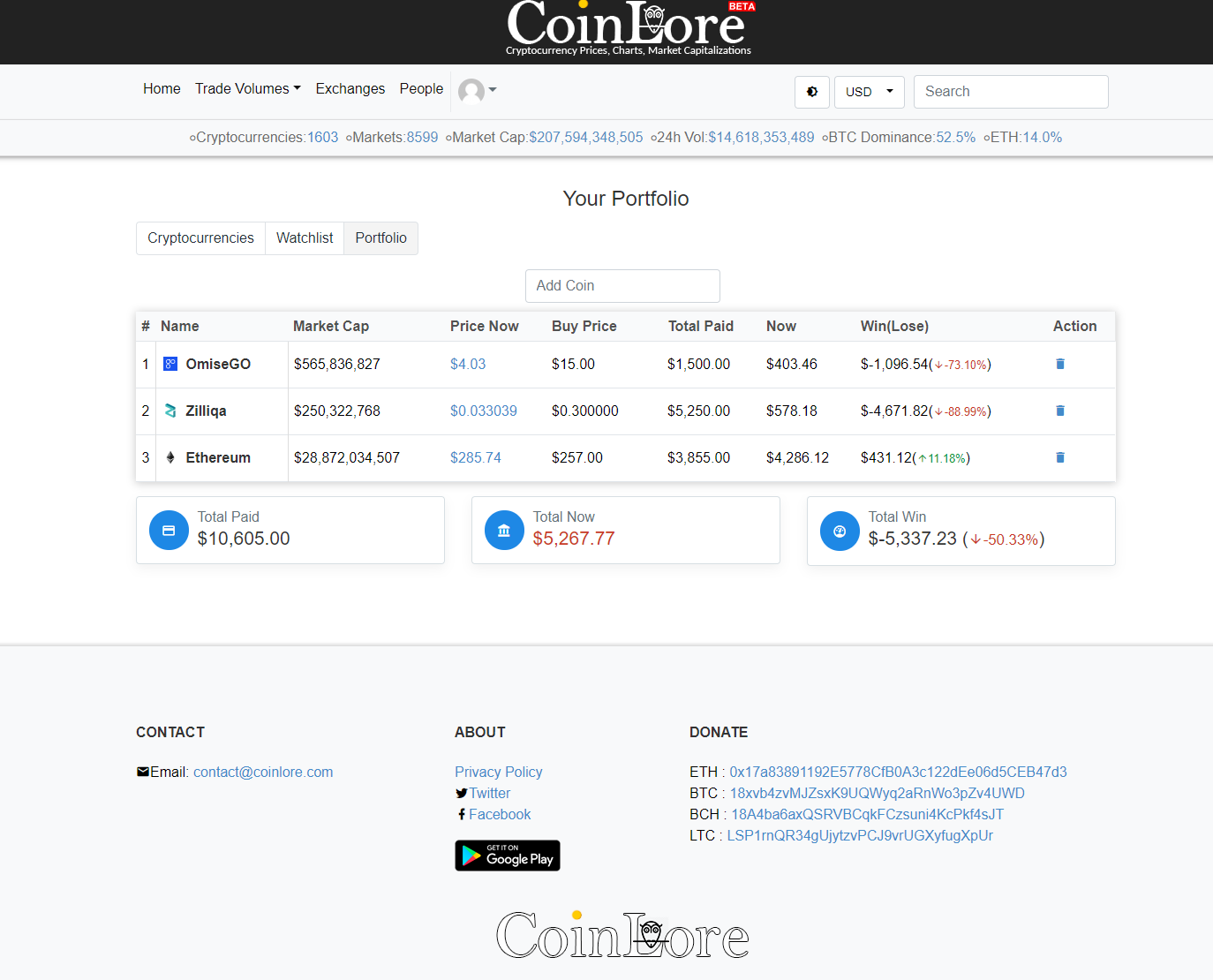Click the Add Coin input box
This screenshot has width=1213, height=980.
[x=622, y=286]
